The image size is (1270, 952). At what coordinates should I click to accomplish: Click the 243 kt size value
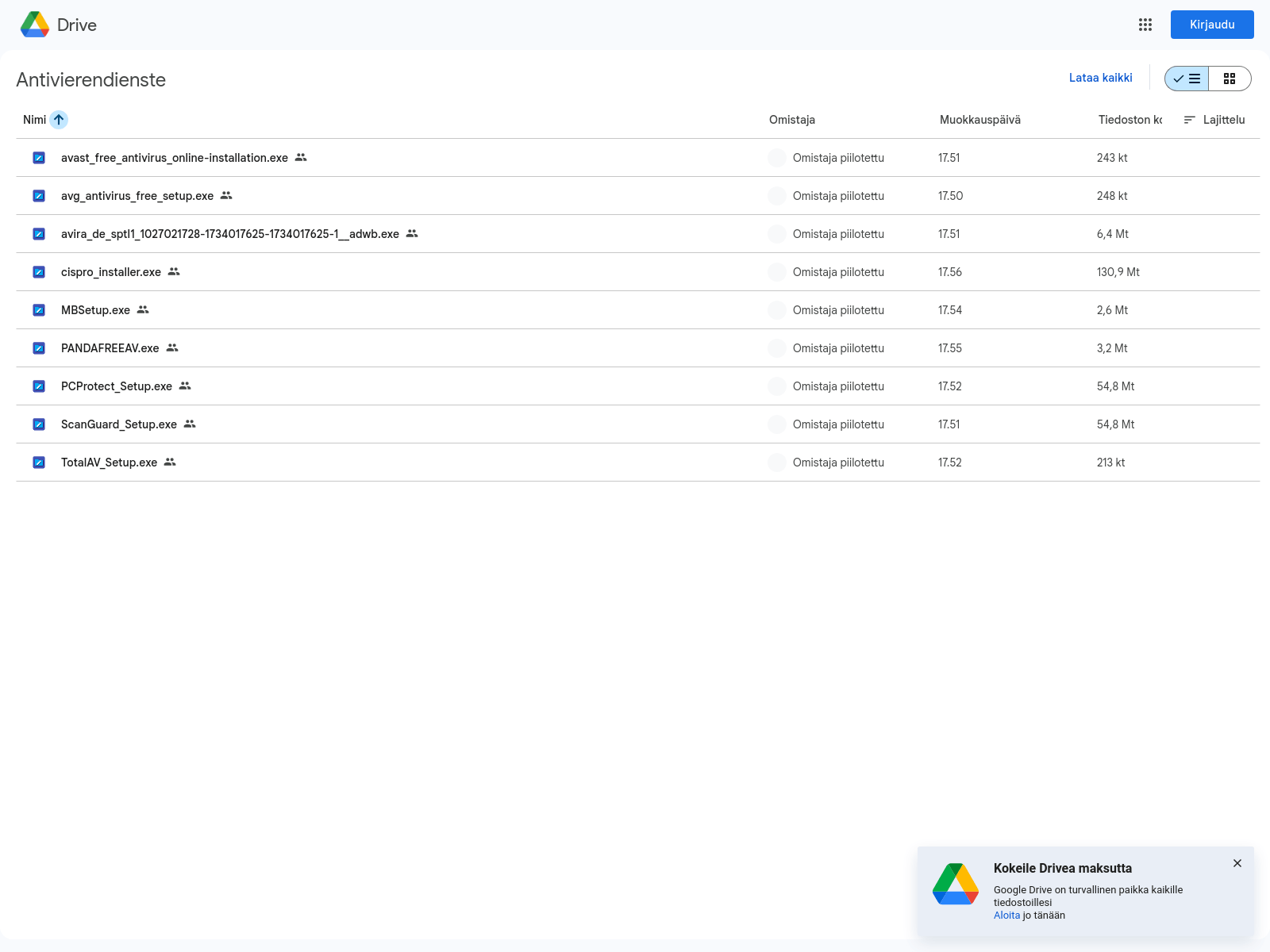1112,158
